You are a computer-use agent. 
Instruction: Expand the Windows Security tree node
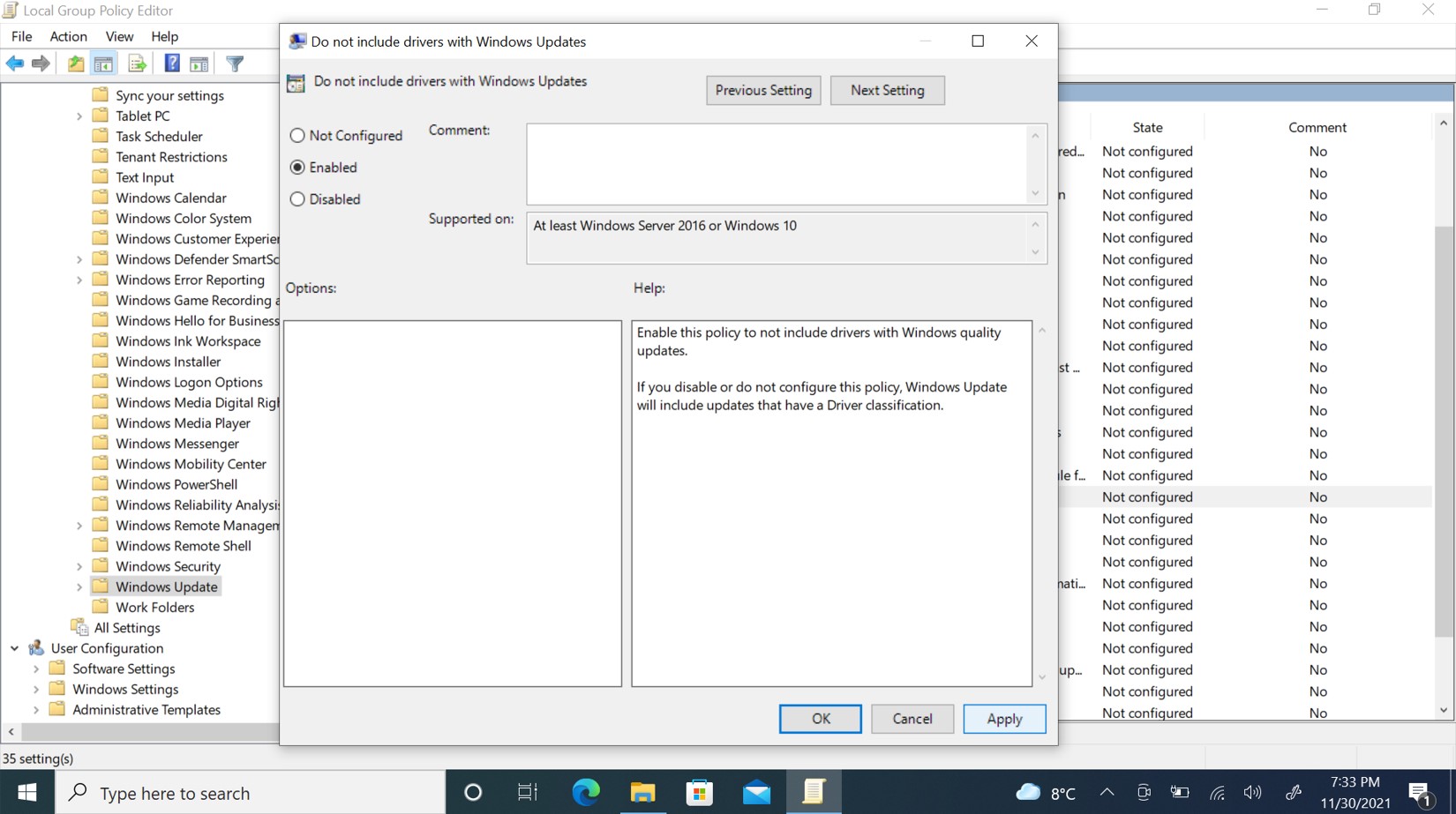[x=79, y=566]
